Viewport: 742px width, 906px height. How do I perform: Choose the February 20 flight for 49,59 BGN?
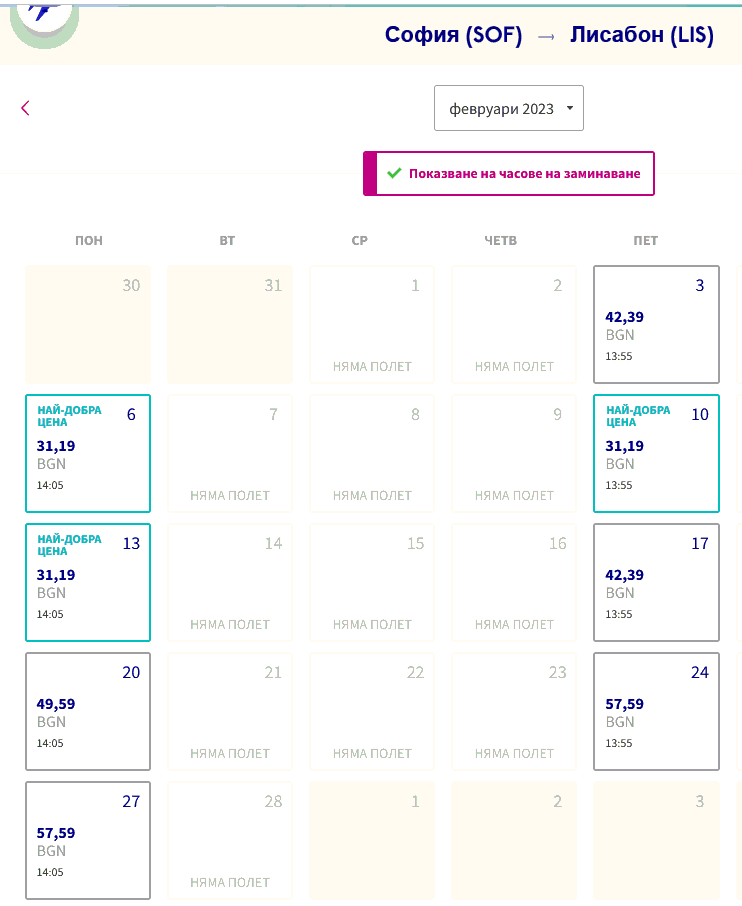[x=88, y=711]
